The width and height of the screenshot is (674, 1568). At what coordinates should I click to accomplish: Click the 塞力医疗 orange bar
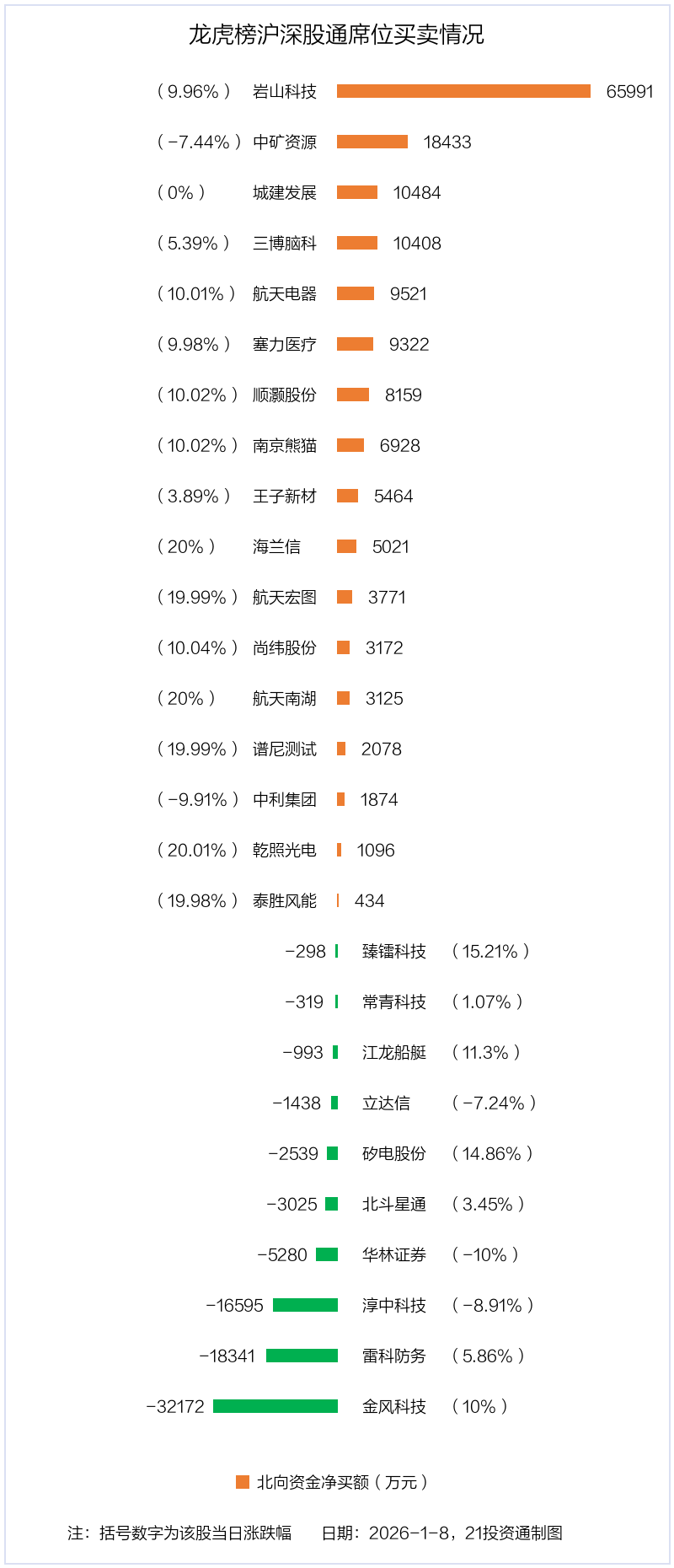coord(355,344)
